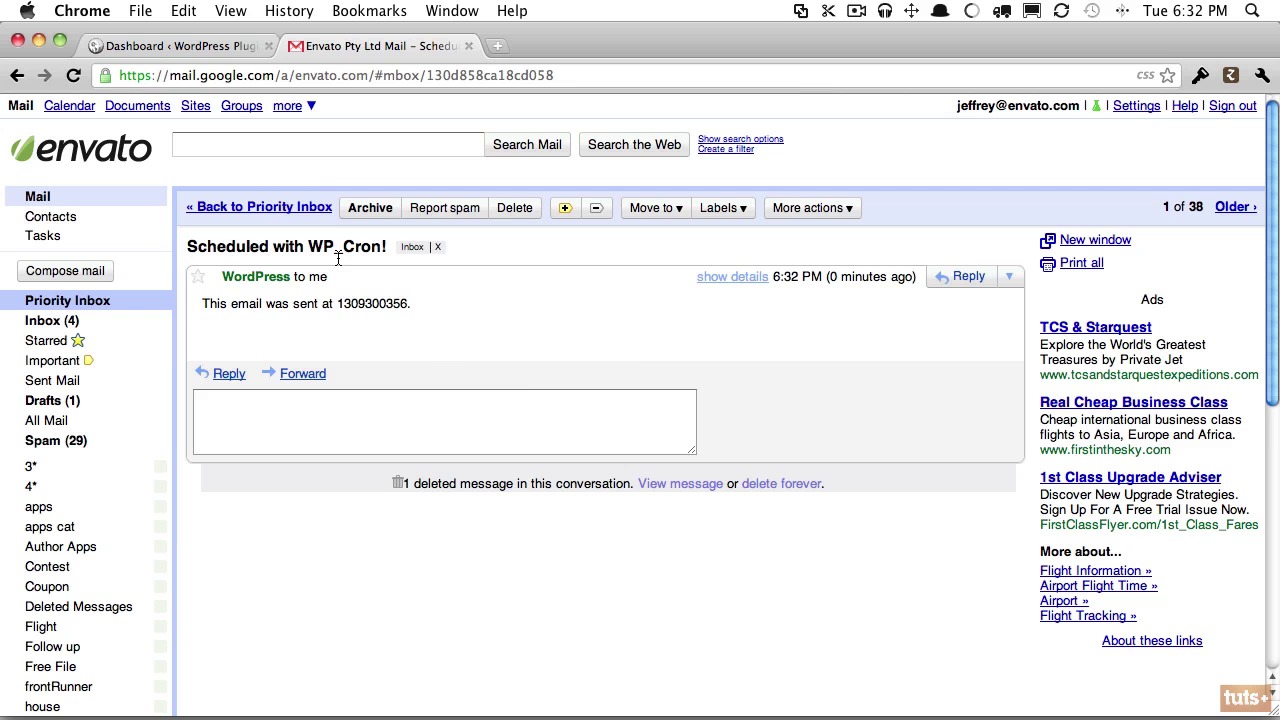1280x720 pixels.
Task: Click Report spam button
Action: (x=445, y=208)
